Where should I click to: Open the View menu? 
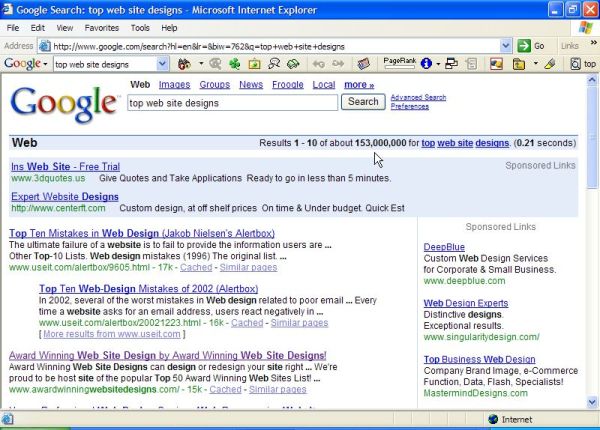65,28
